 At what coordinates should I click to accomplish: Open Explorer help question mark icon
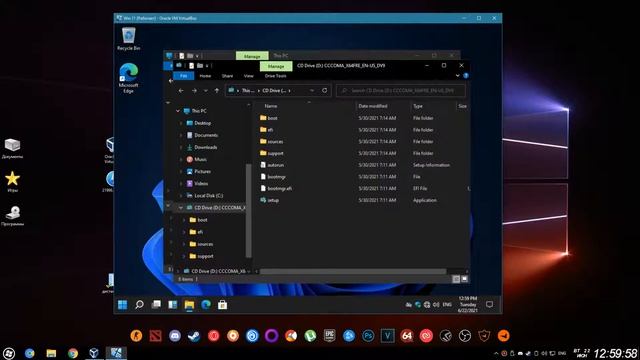click(x=466, y=76)
